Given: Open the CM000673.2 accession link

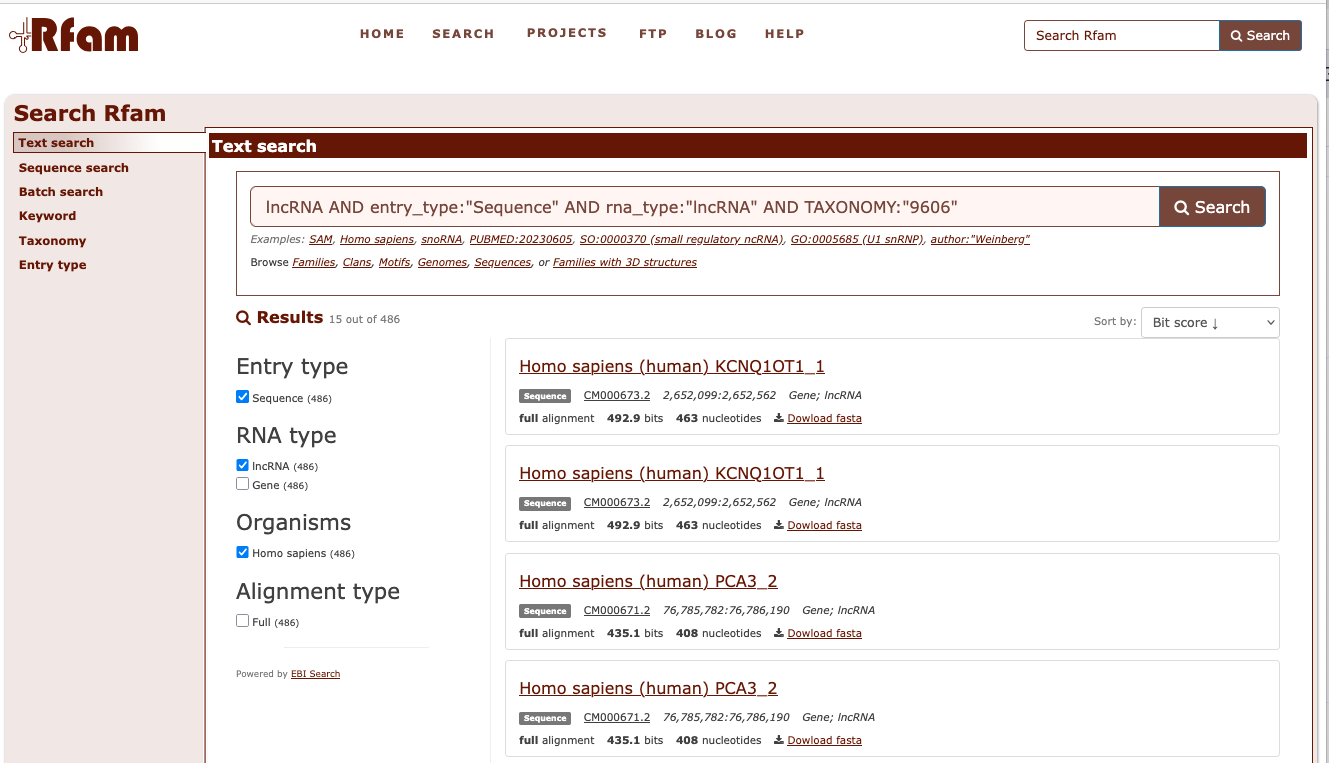Looking at the screenshot, I should tap(617, 395).
